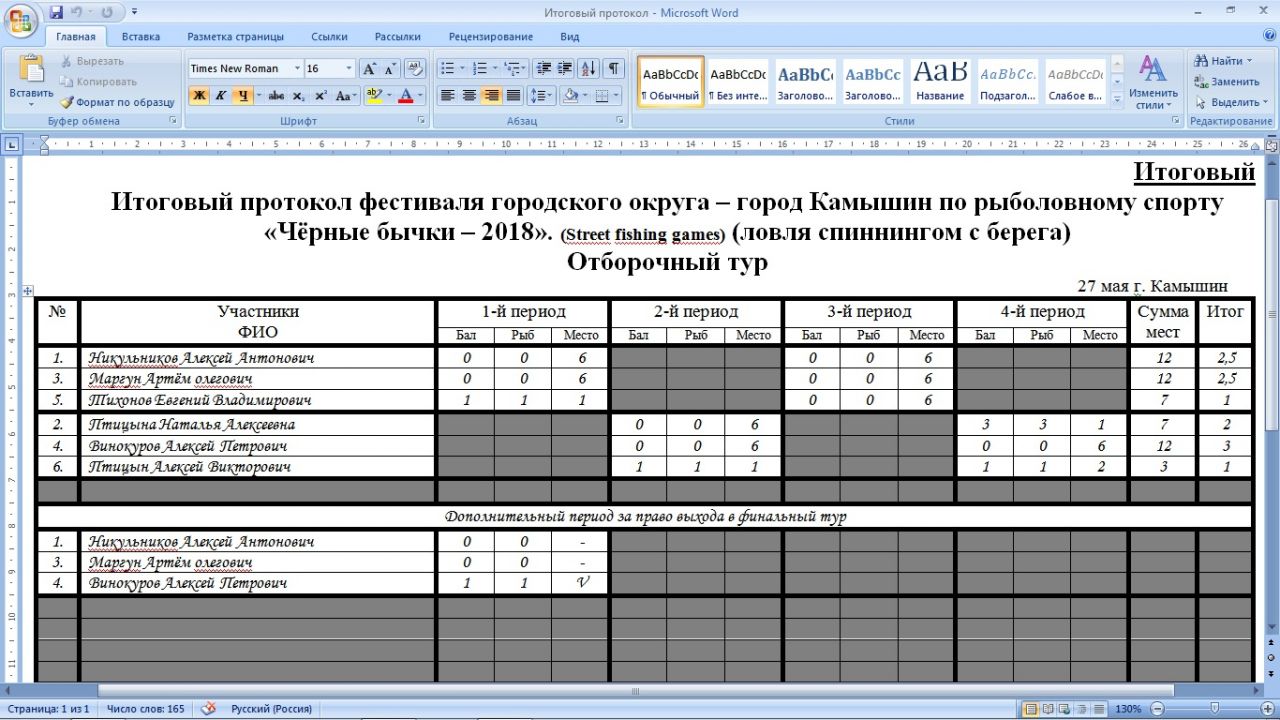This screenshot has width=1280, height=720.
Task: Open the Рецензирование tab
Action: (x=491, y=37)
